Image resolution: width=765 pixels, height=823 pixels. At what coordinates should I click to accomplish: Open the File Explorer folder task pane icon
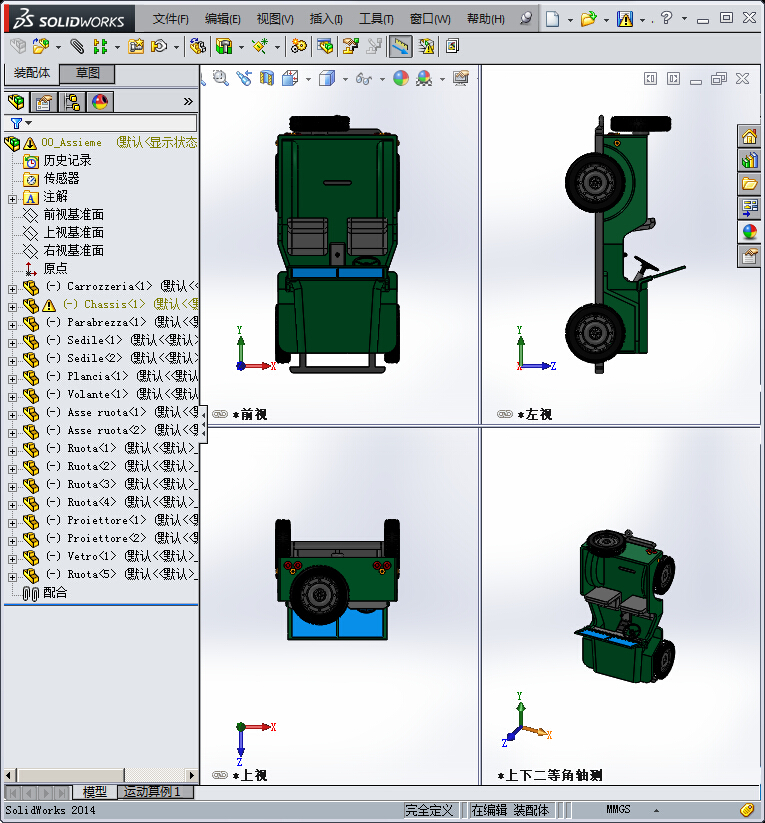pyautogui.click(x=749, y=184)
